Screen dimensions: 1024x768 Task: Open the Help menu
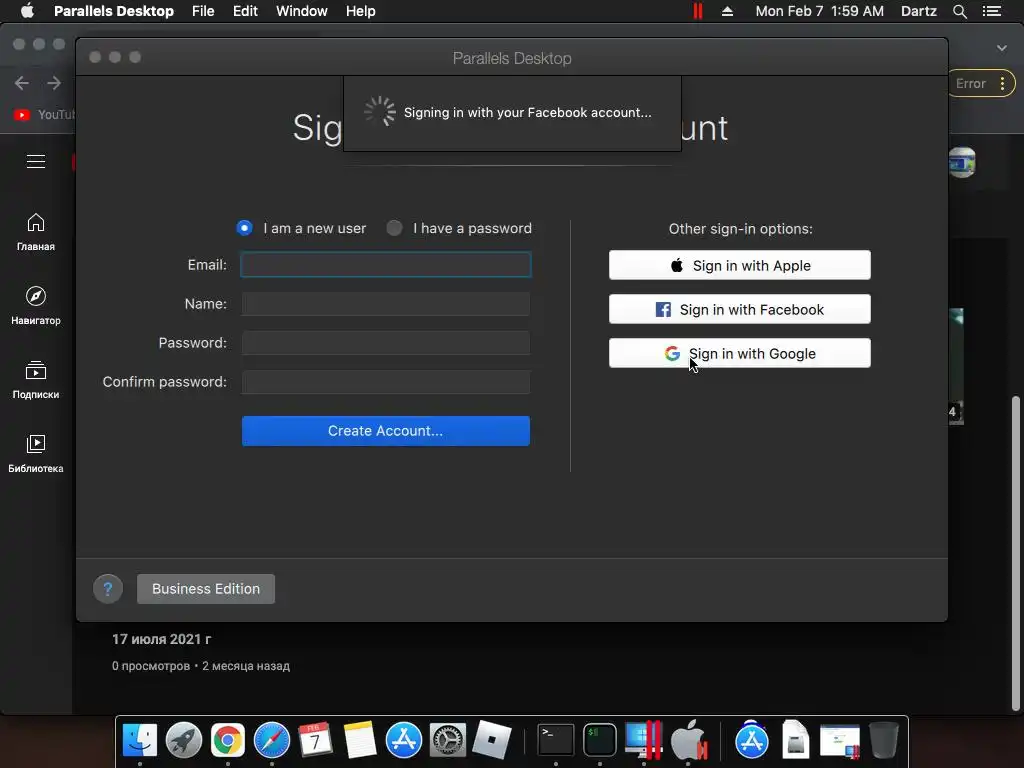point(360,11)
